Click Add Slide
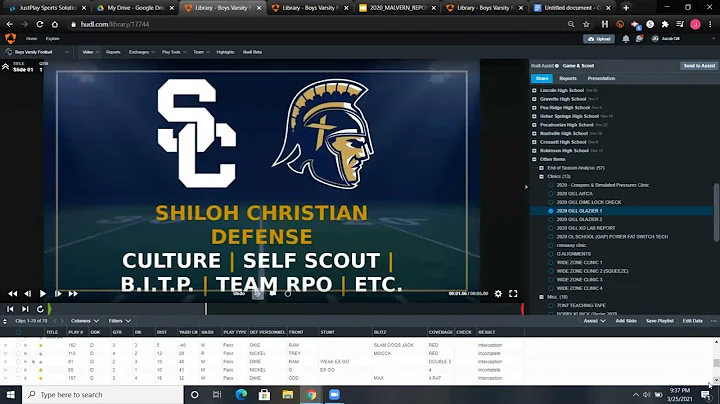The image size is (720, 404). point(626,321)
